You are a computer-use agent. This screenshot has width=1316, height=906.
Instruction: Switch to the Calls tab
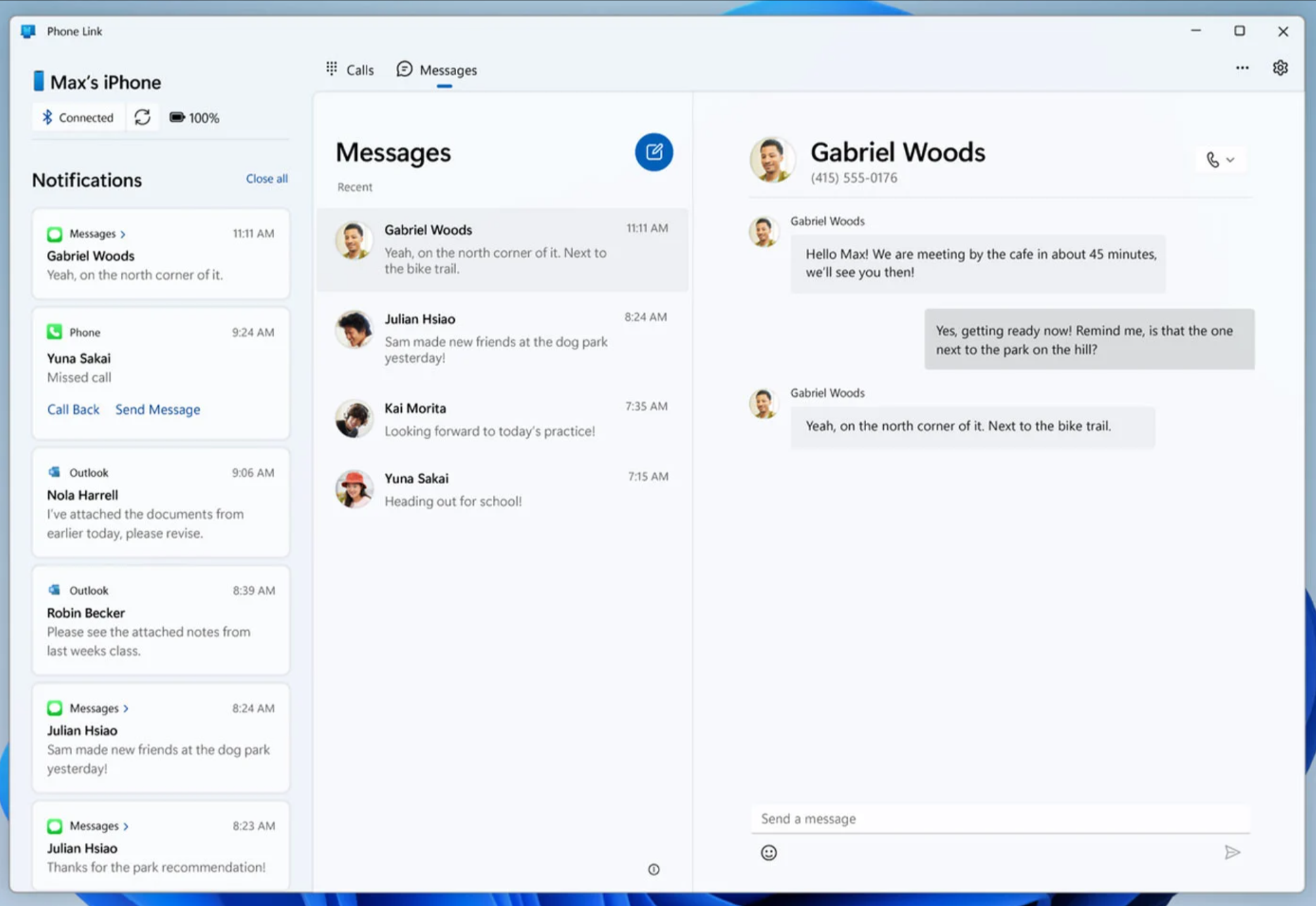point(350,70)
